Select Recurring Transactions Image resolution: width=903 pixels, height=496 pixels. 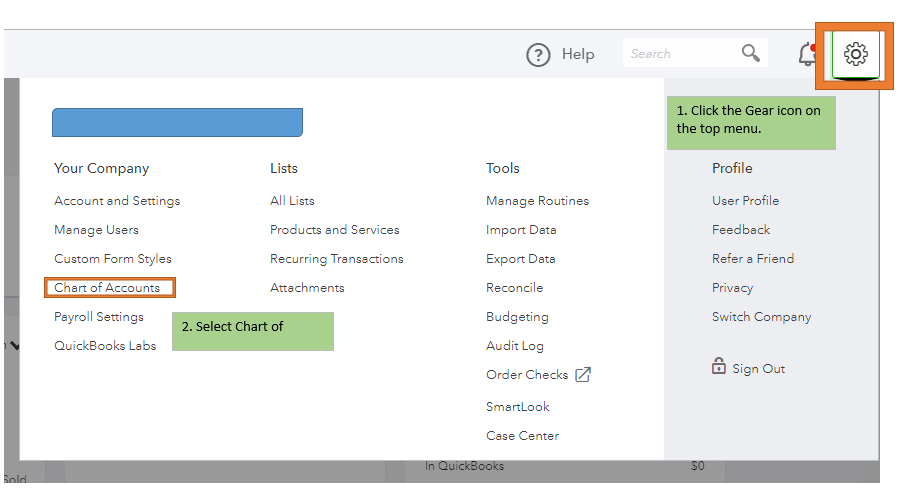336,259
